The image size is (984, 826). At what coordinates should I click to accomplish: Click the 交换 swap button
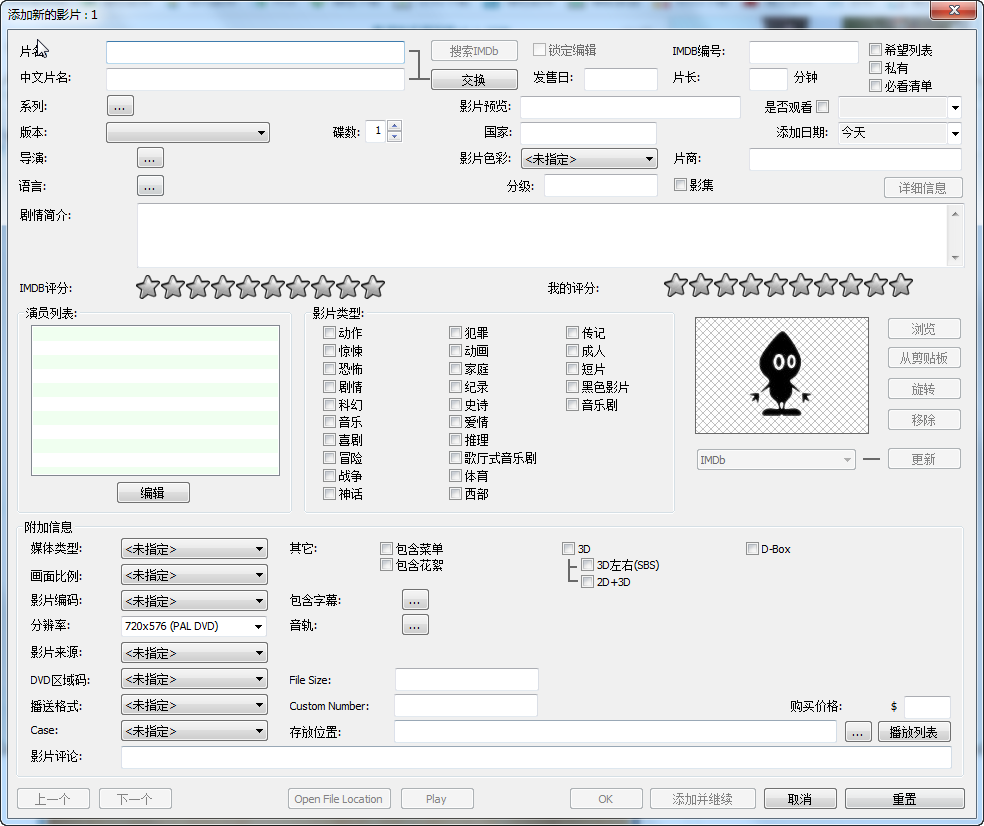tap(474, 80)
